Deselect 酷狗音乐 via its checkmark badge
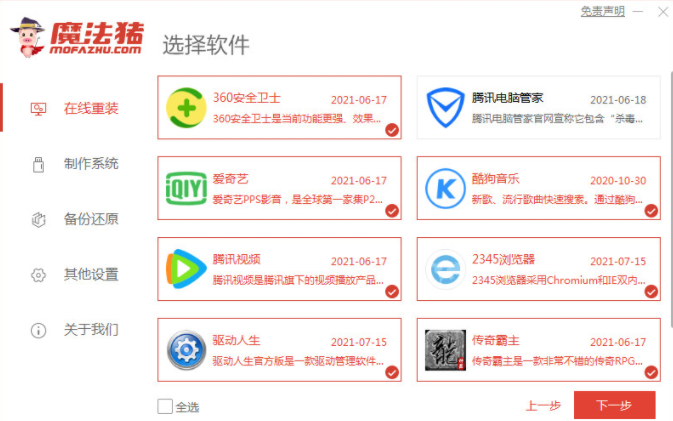This screenshot has height=421, width=673. (x=651, y=211)
